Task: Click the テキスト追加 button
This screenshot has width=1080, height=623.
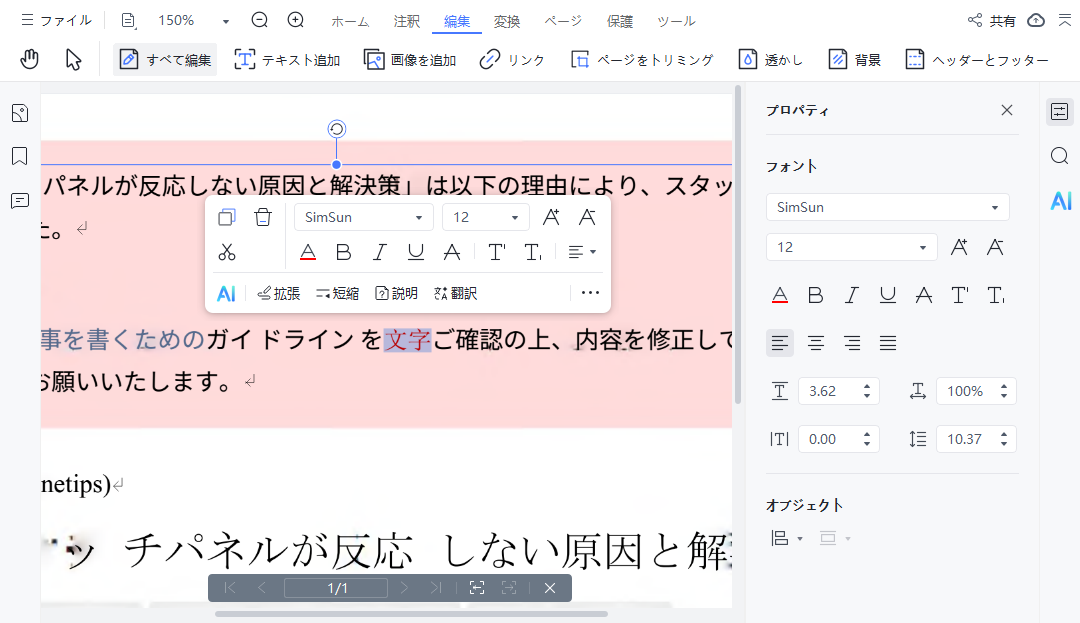Action: pos(287,60)
